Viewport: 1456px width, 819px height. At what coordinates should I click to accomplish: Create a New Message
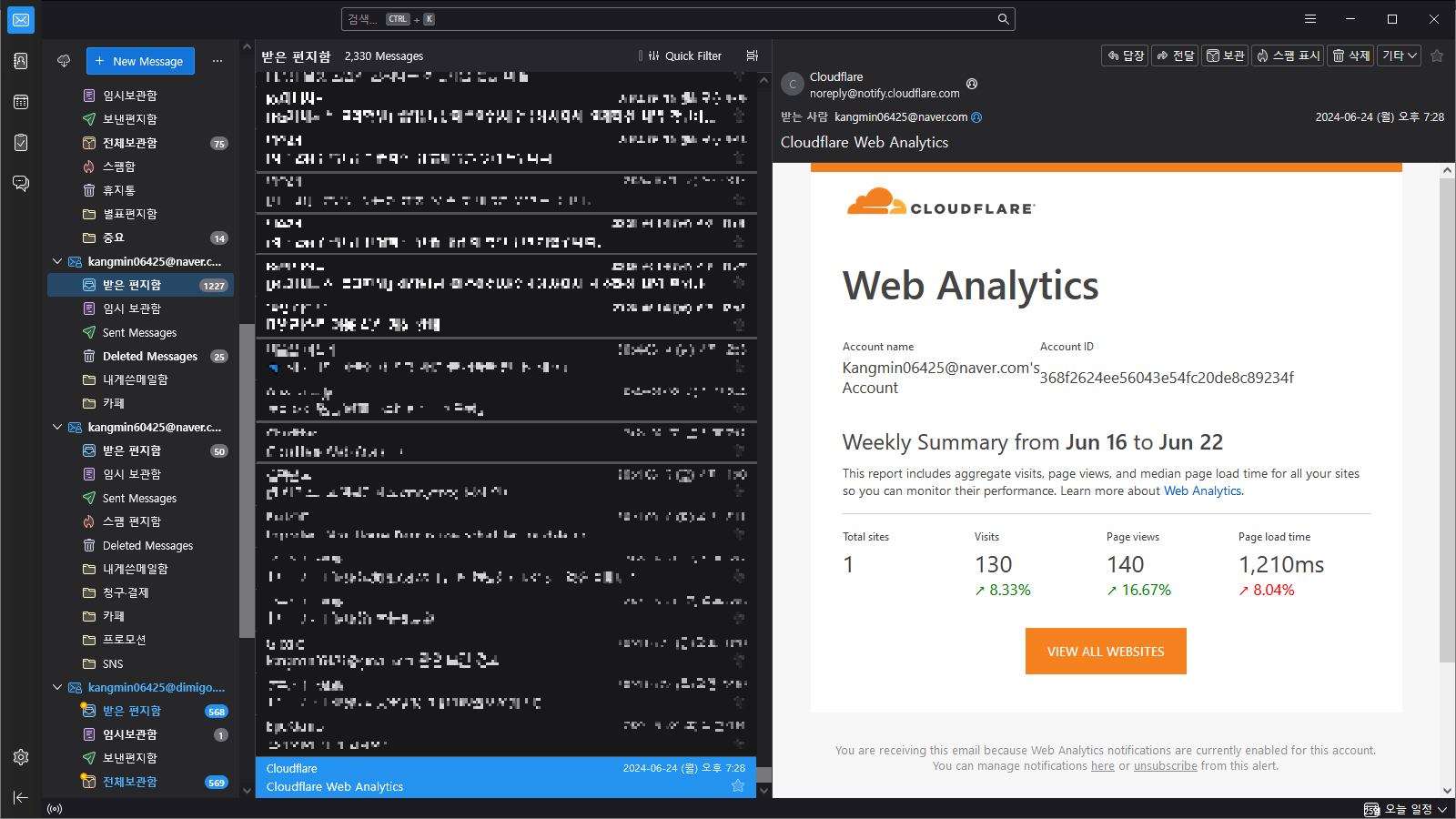click(140, 61)
